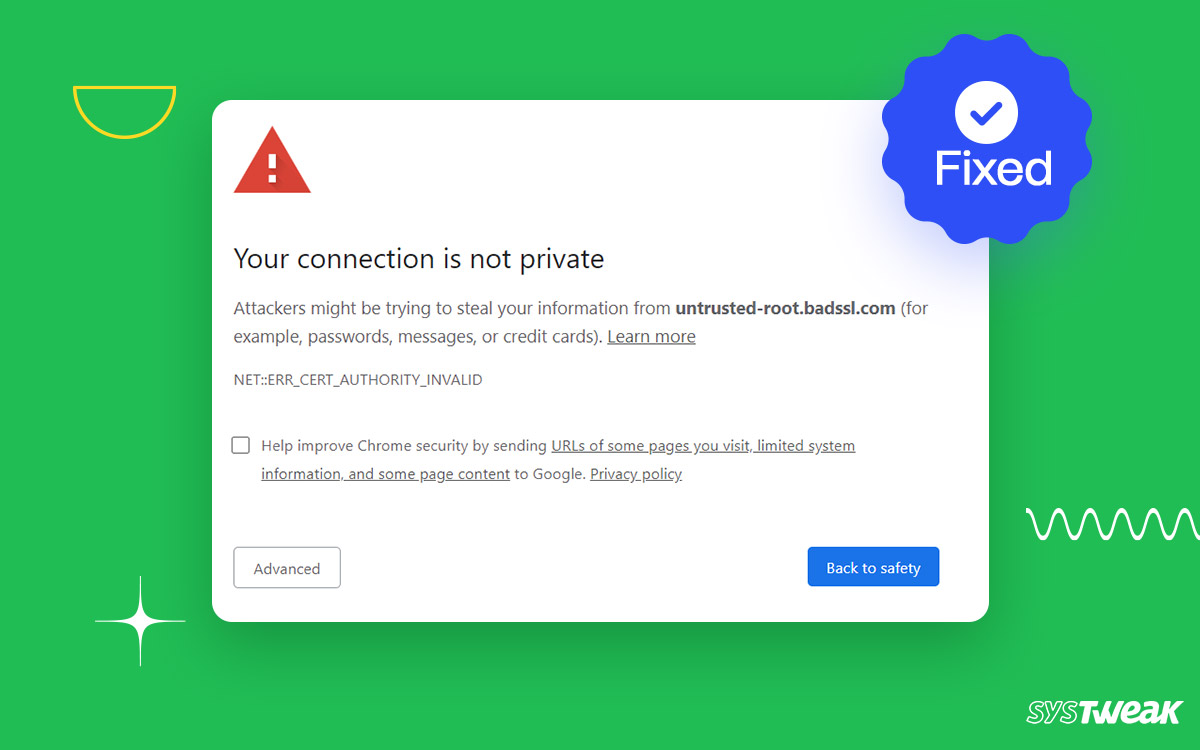Click the Back to safety button
The width and height of the screenshot is (1200, 750).
point(873,566)
